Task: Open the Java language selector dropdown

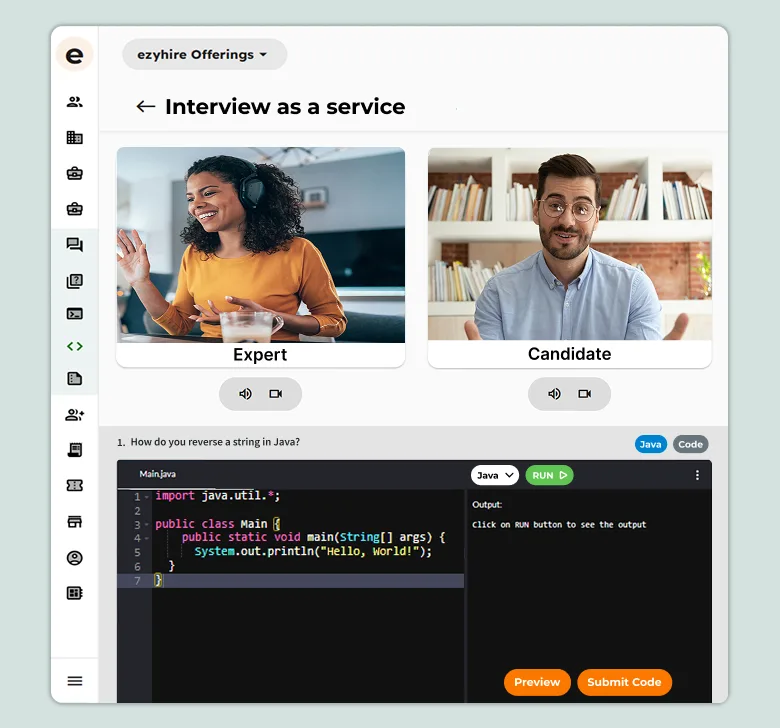Action: [494, 476]
